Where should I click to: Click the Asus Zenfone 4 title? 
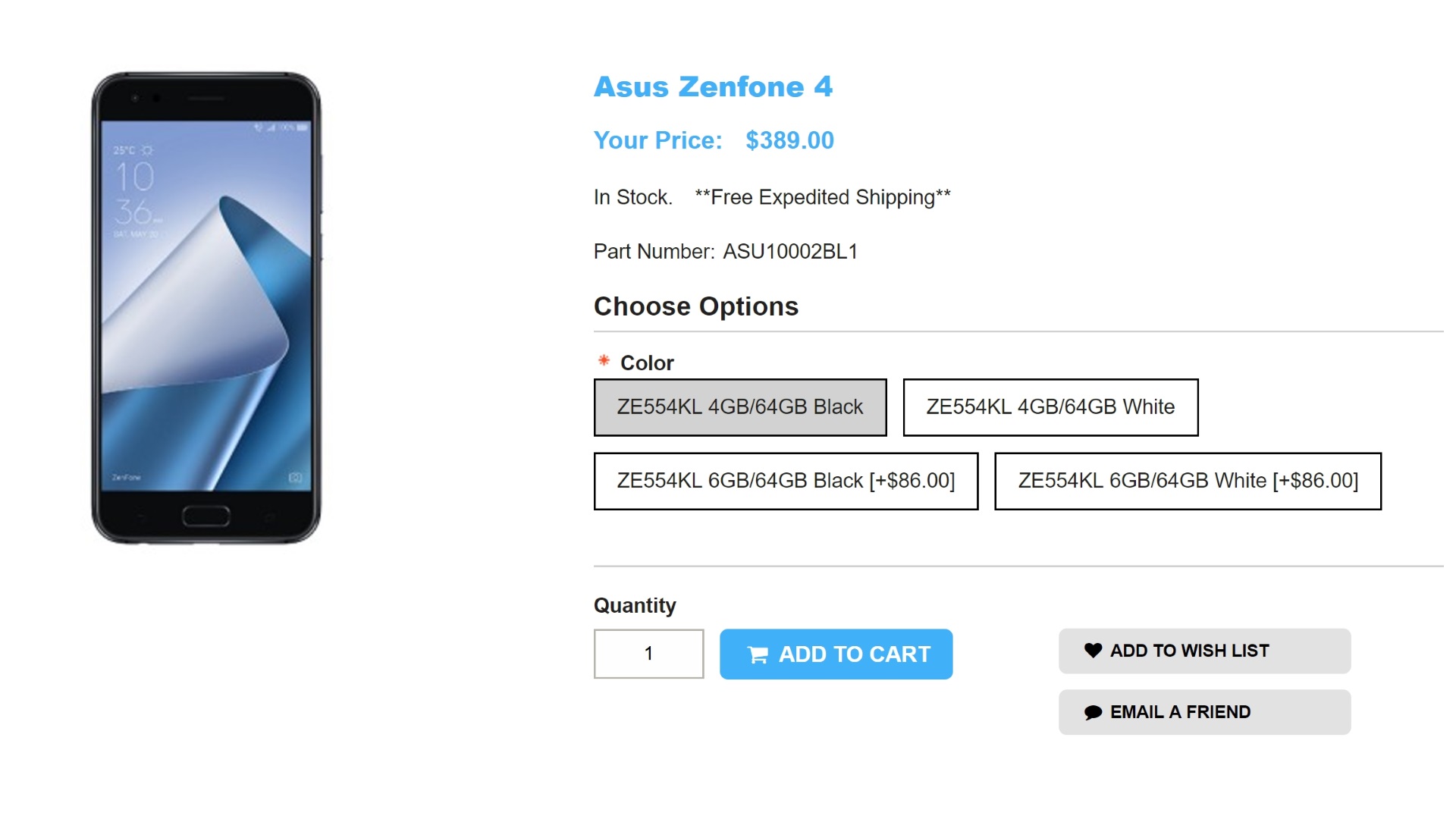pos(713,87)
